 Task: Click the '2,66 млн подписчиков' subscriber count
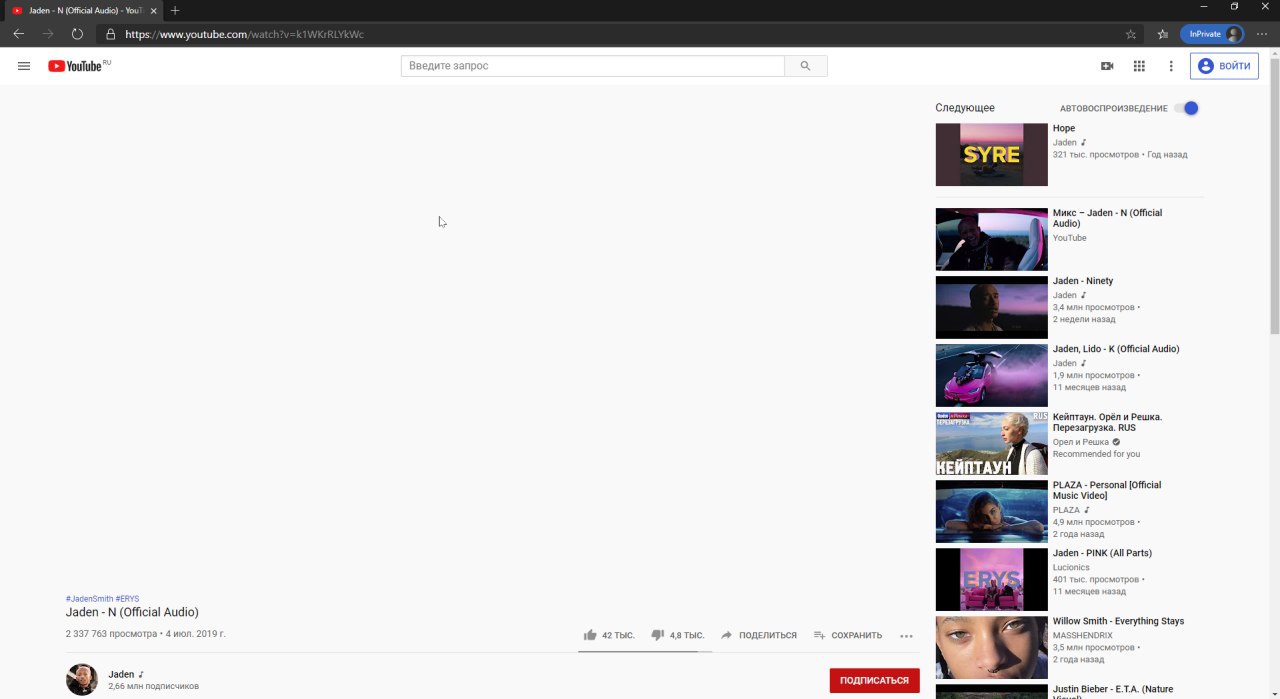153,687
